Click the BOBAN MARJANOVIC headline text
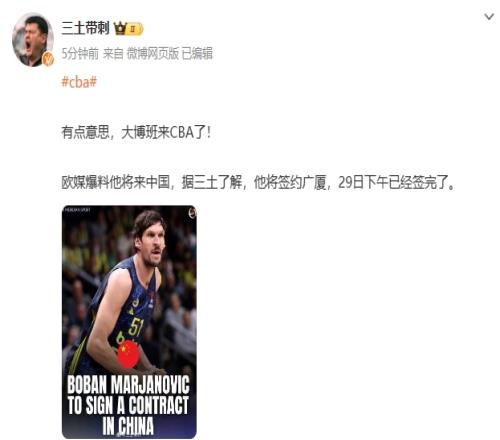 click(x=128, y=385)
